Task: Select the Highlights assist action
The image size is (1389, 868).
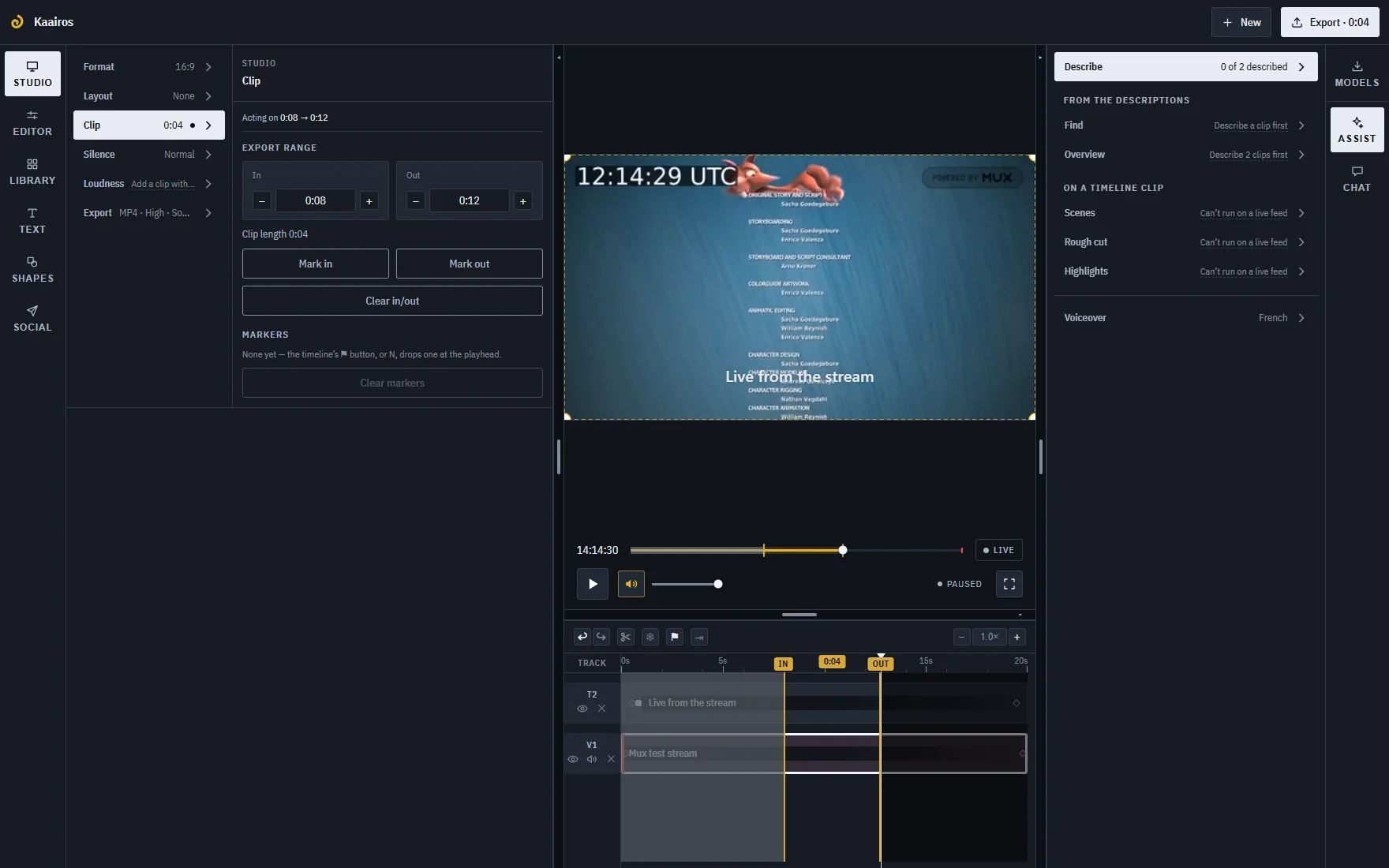Action: [x=1185, y=271]
